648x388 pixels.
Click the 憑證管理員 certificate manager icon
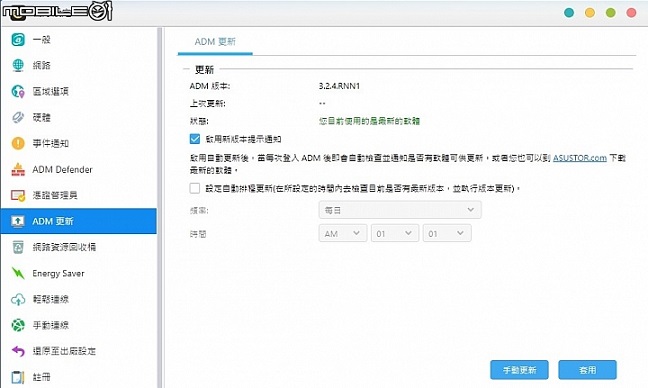tap(18, 195)
